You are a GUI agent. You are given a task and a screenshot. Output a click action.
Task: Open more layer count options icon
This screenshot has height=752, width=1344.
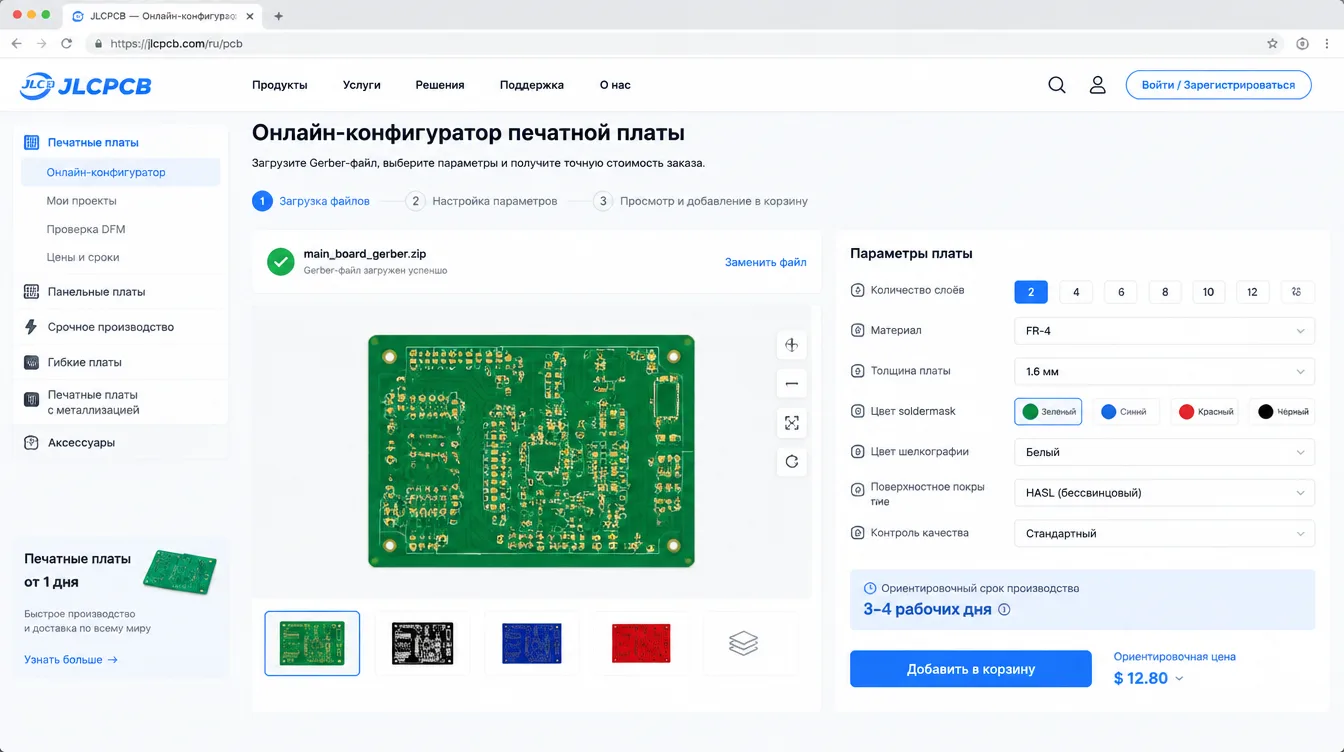pos(1297,292)
